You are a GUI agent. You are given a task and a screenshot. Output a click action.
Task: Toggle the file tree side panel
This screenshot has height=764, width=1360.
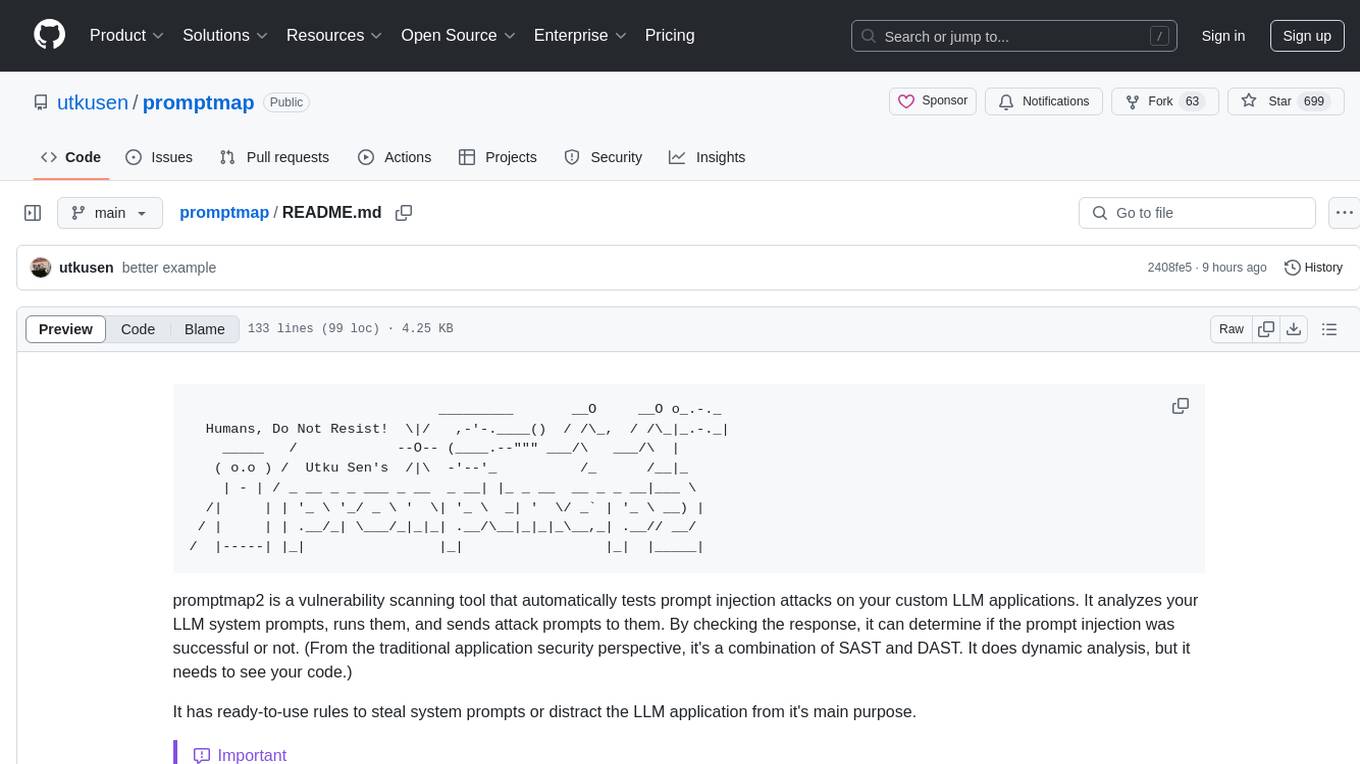[33, 213]
